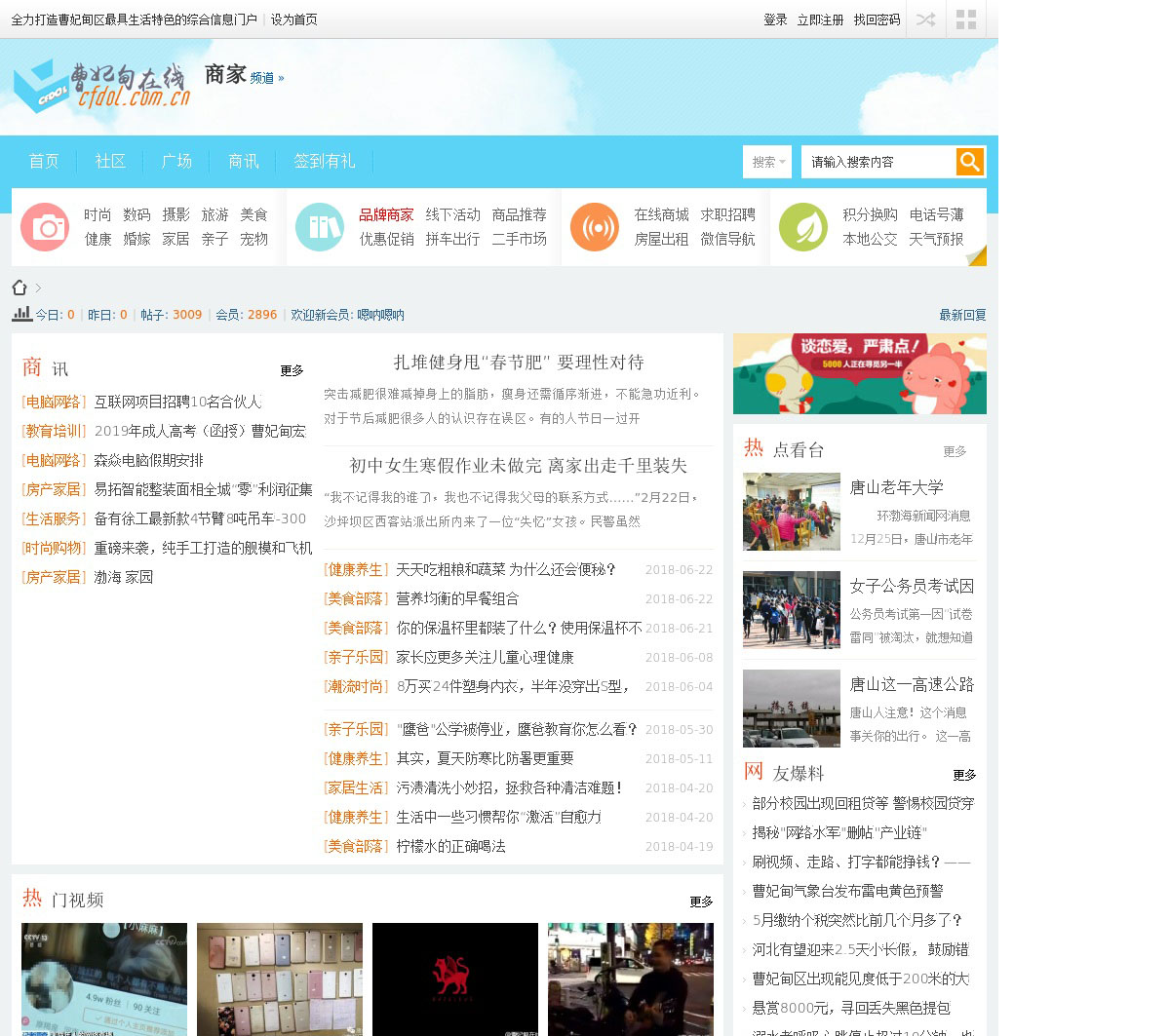
Task: Click the shuffle arrows icon in top bar
Action: coord(925,19)
